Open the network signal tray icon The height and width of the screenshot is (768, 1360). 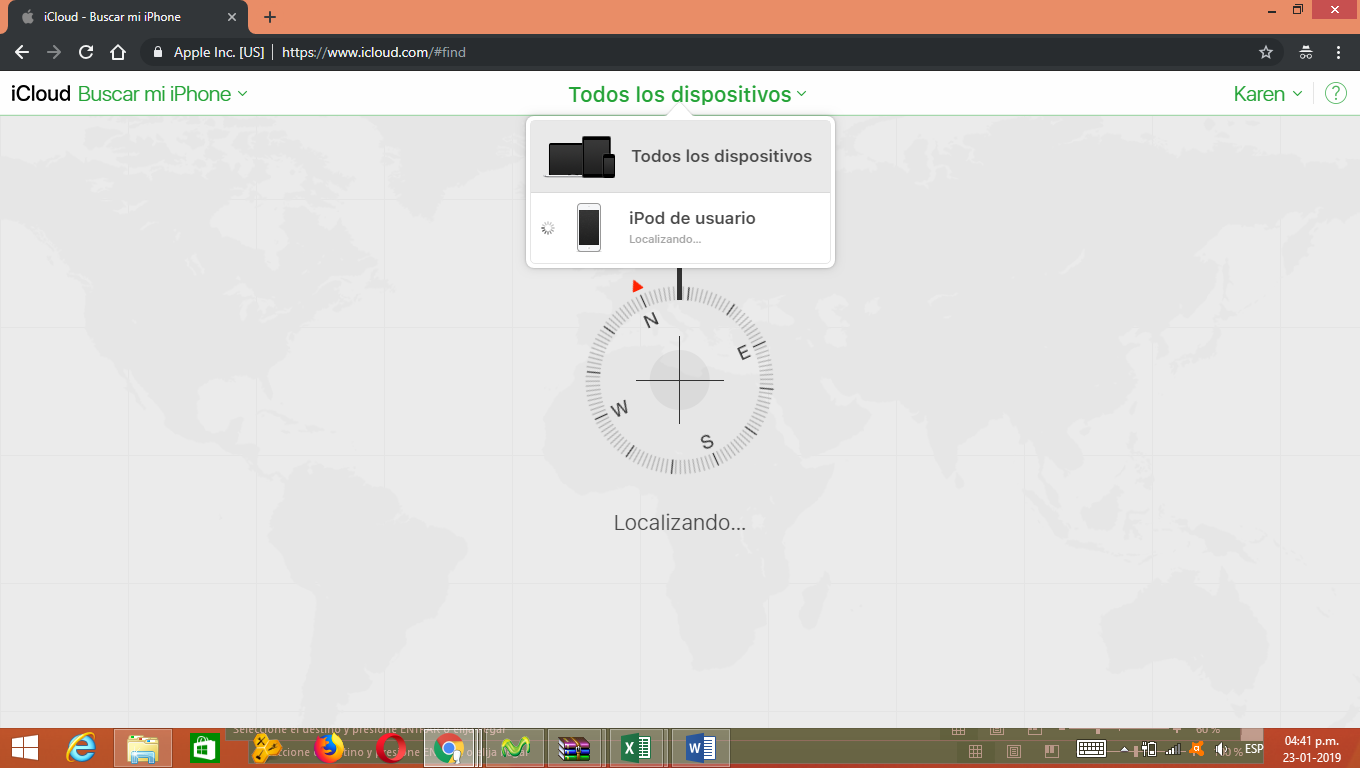coord(1172,749)
